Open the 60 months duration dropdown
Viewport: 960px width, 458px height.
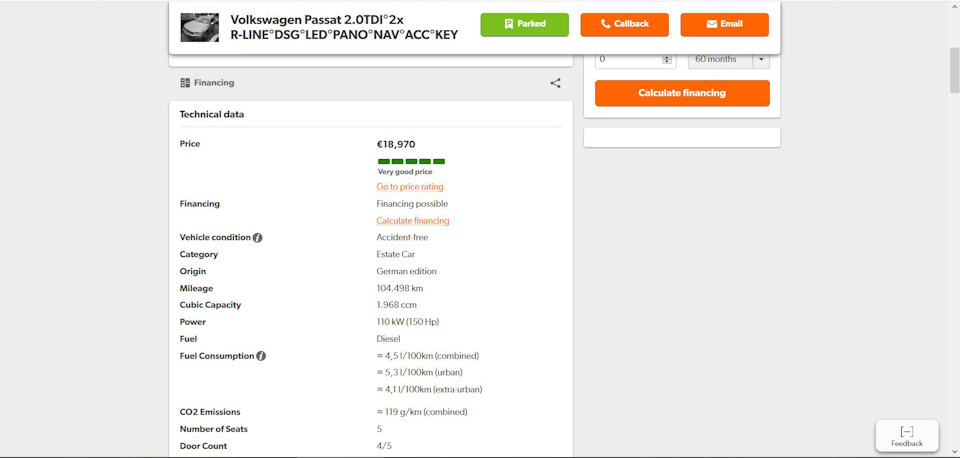click(x=729, y=59)
